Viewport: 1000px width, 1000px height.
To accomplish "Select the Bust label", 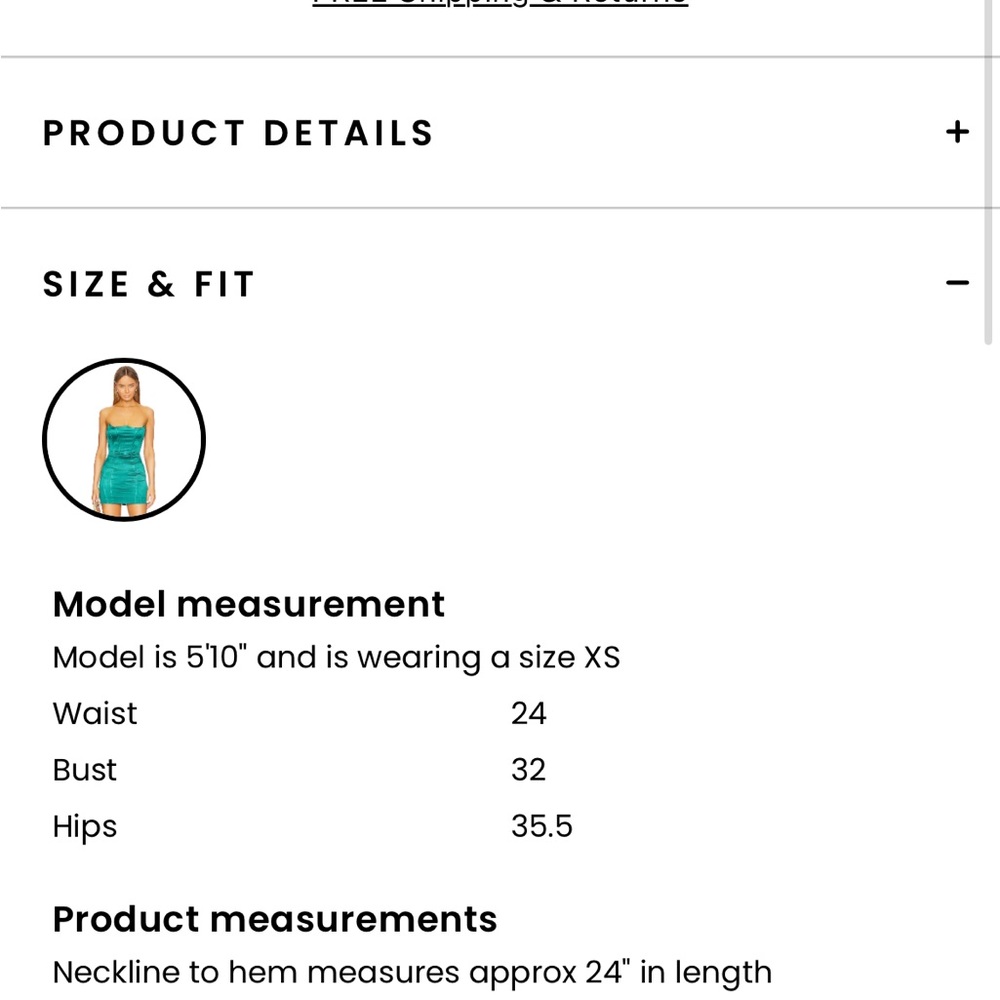I will [x=84, y=770].
